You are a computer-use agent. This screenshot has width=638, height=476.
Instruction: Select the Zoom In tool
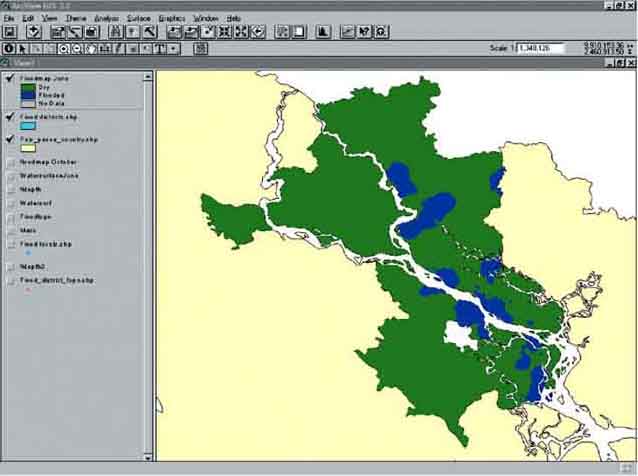pos(63,48)
